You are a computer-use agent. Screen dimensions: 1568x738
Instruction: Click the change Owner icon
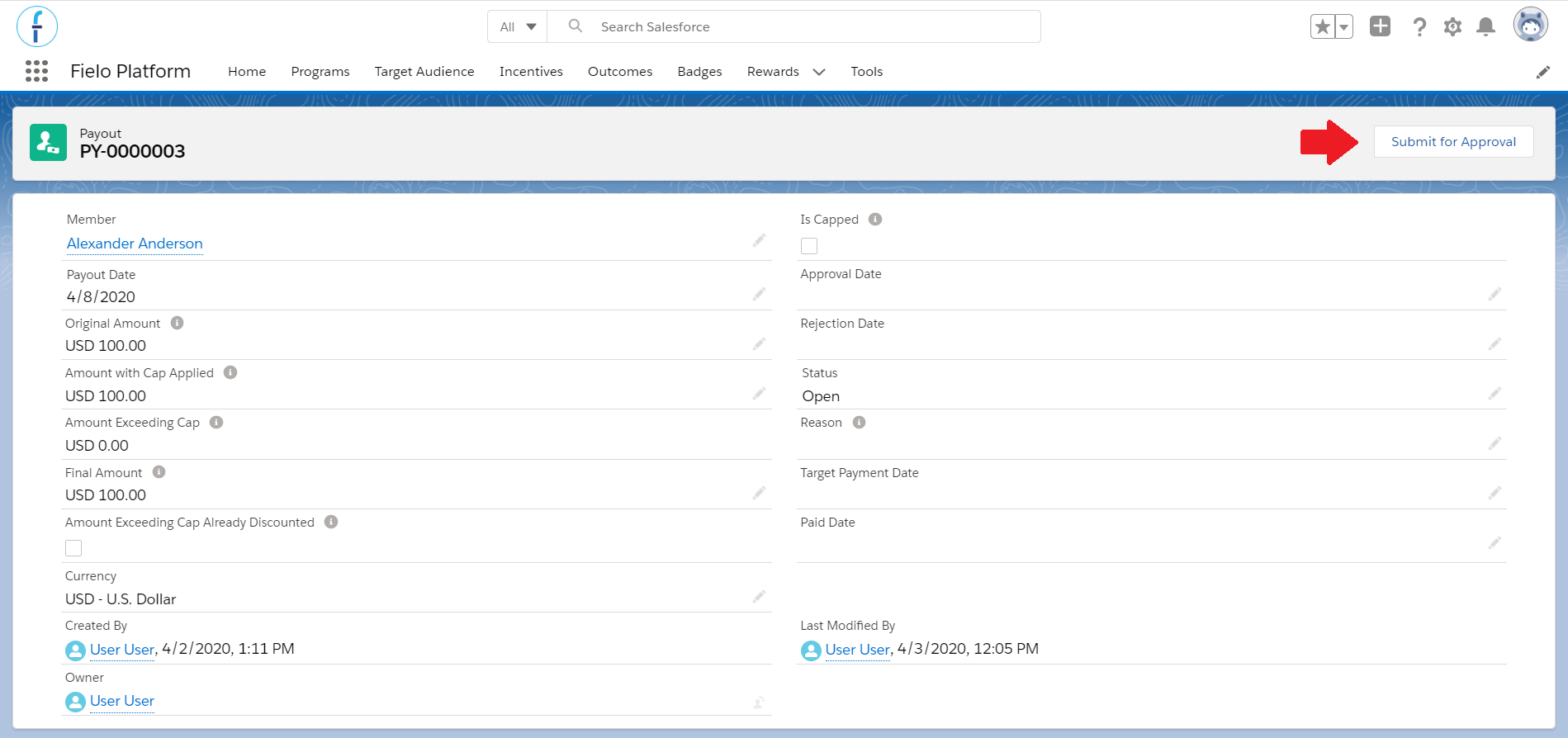click(x=759, y=703)
